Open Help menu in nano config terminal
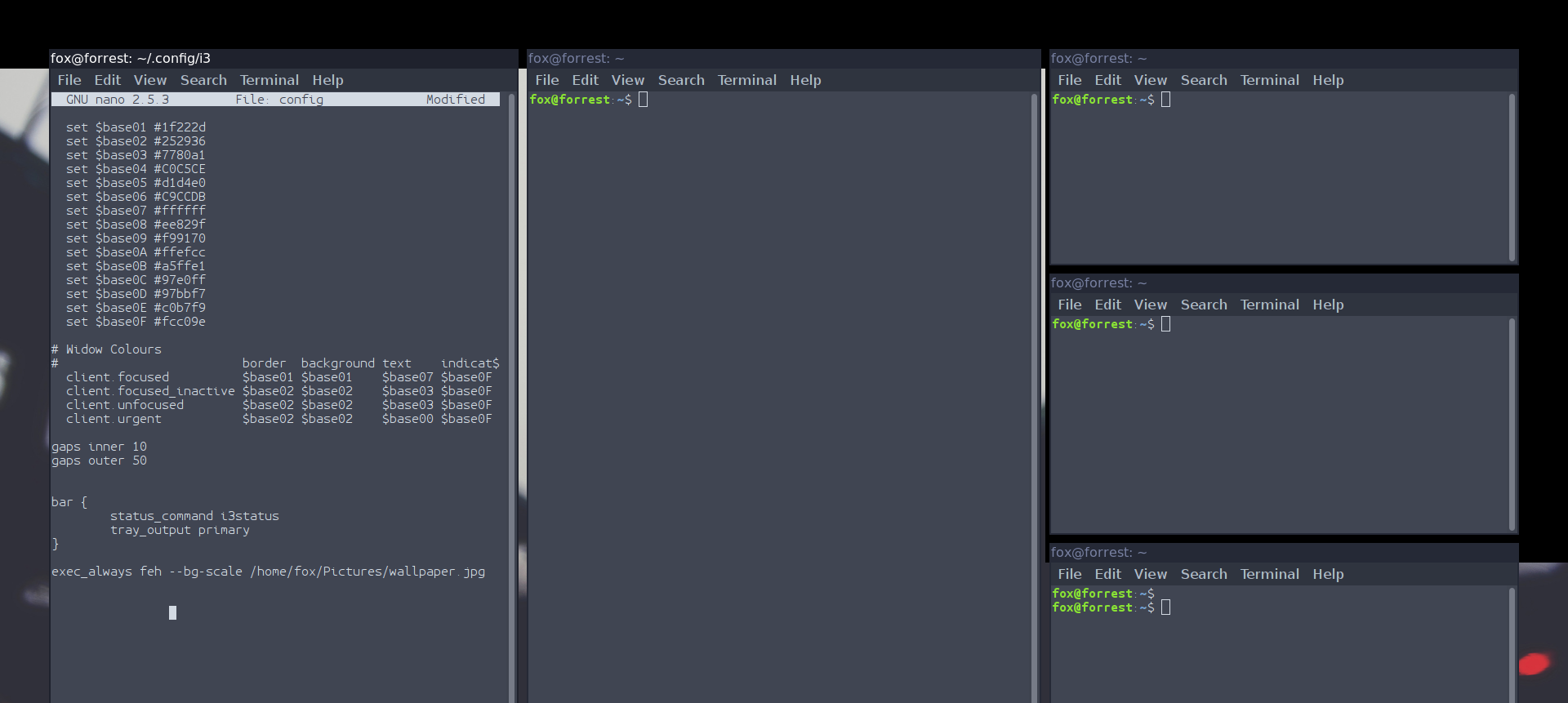Image resolution: width=1568 pixels, height=703 pixels. [x=327, y=80]
